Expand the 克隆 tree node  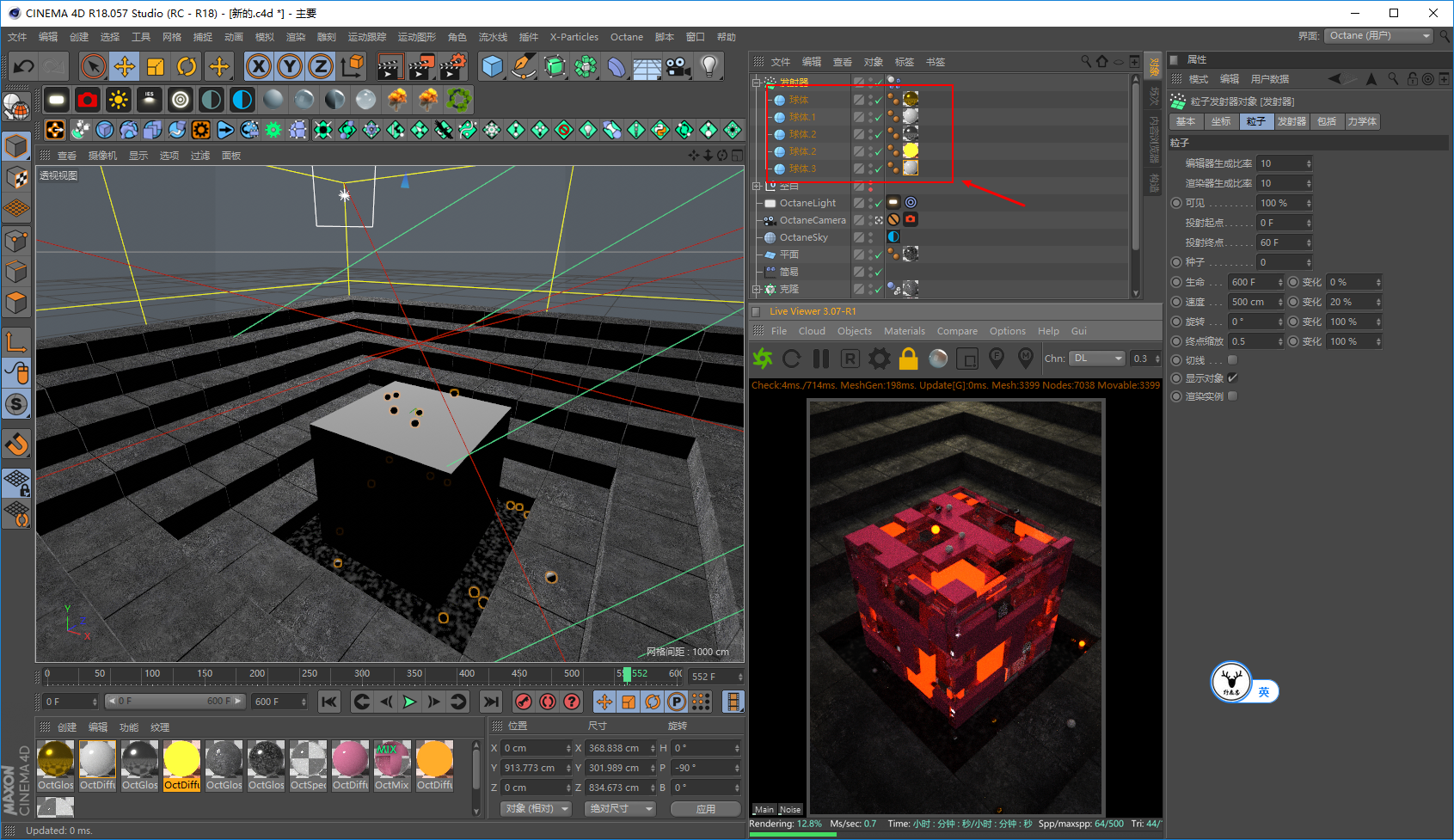pyautogui.click(x=757, y=290)
